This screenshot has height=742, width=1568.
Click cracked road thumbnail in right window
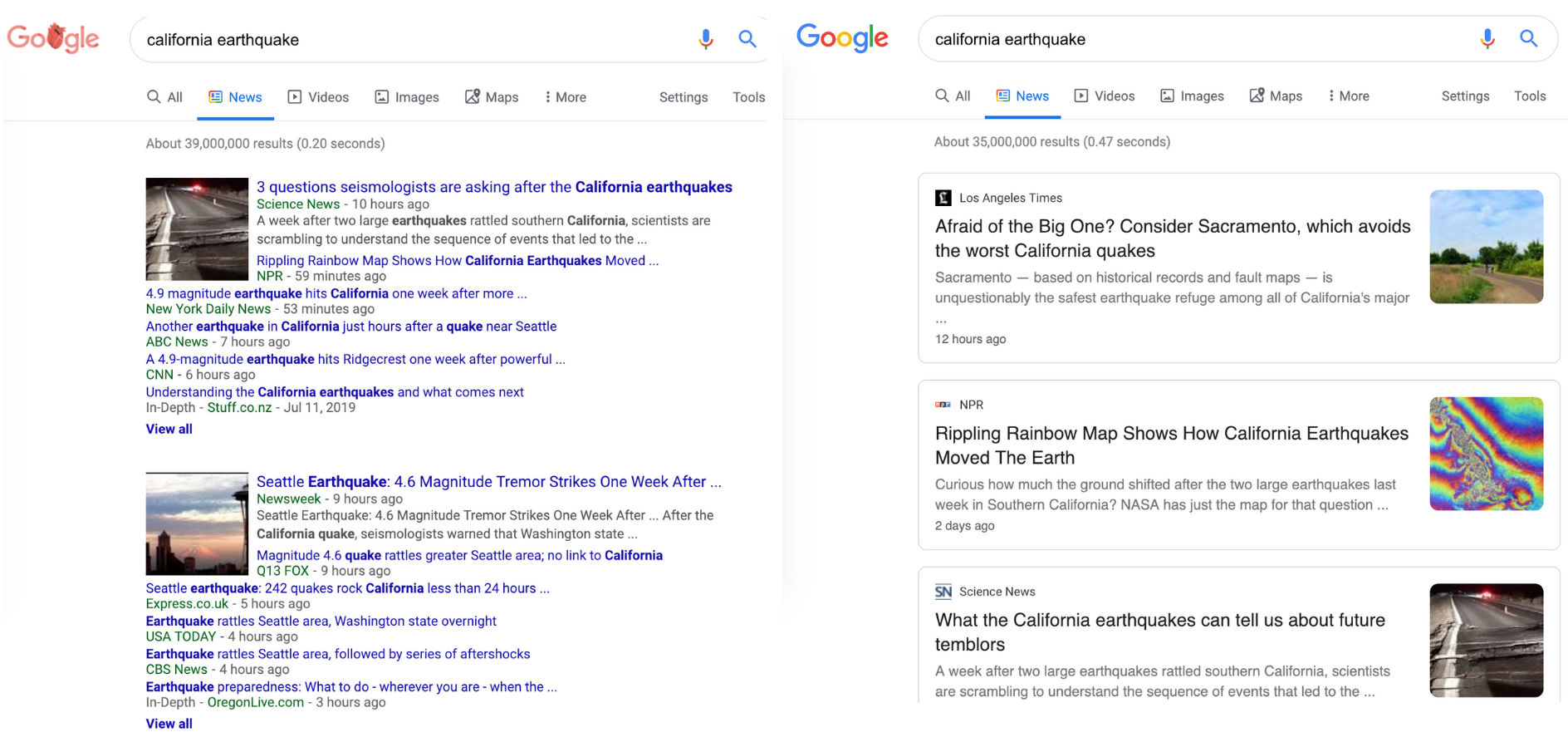pyautogui.click(x=1487, y=641)
